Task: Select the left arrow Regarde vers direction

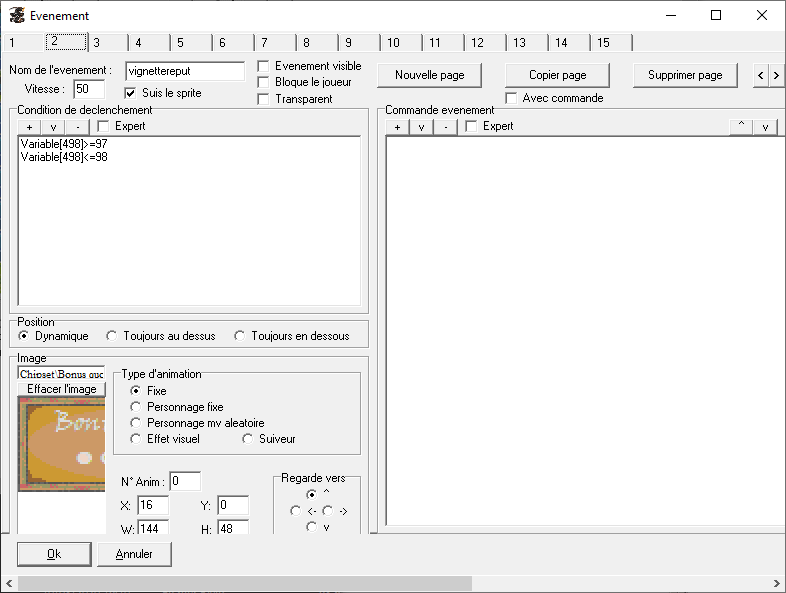Action: coord(295,511)
